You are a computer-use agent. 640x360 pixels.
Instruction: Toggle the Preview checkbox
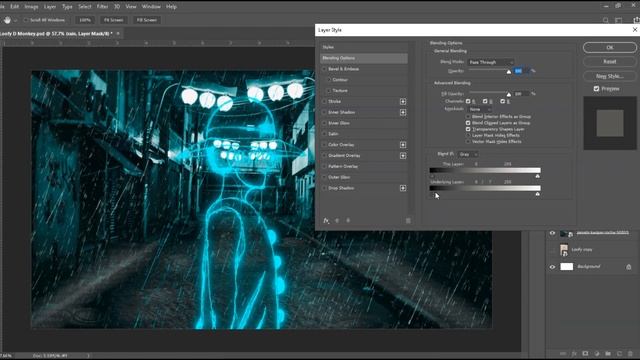click(596, 89)
